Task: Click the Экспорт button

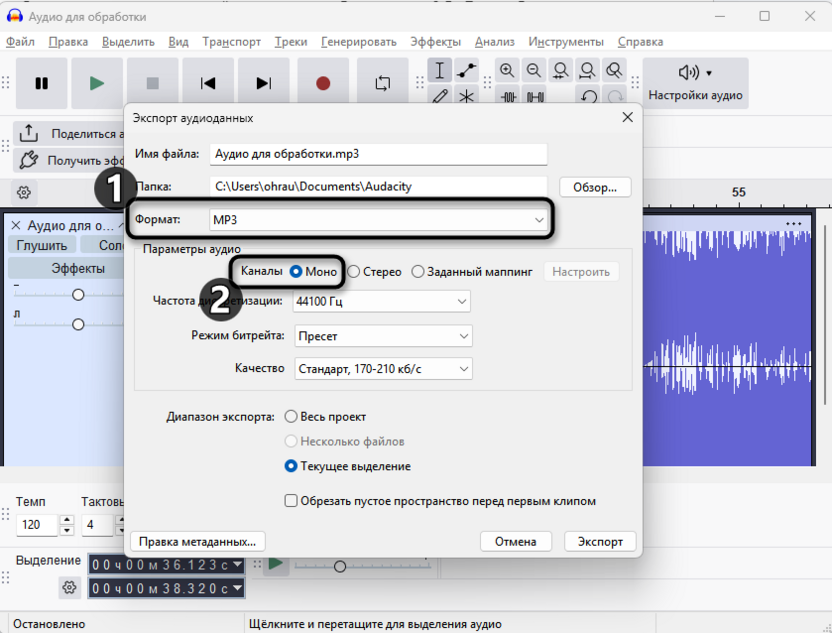Action: (599, 541)
